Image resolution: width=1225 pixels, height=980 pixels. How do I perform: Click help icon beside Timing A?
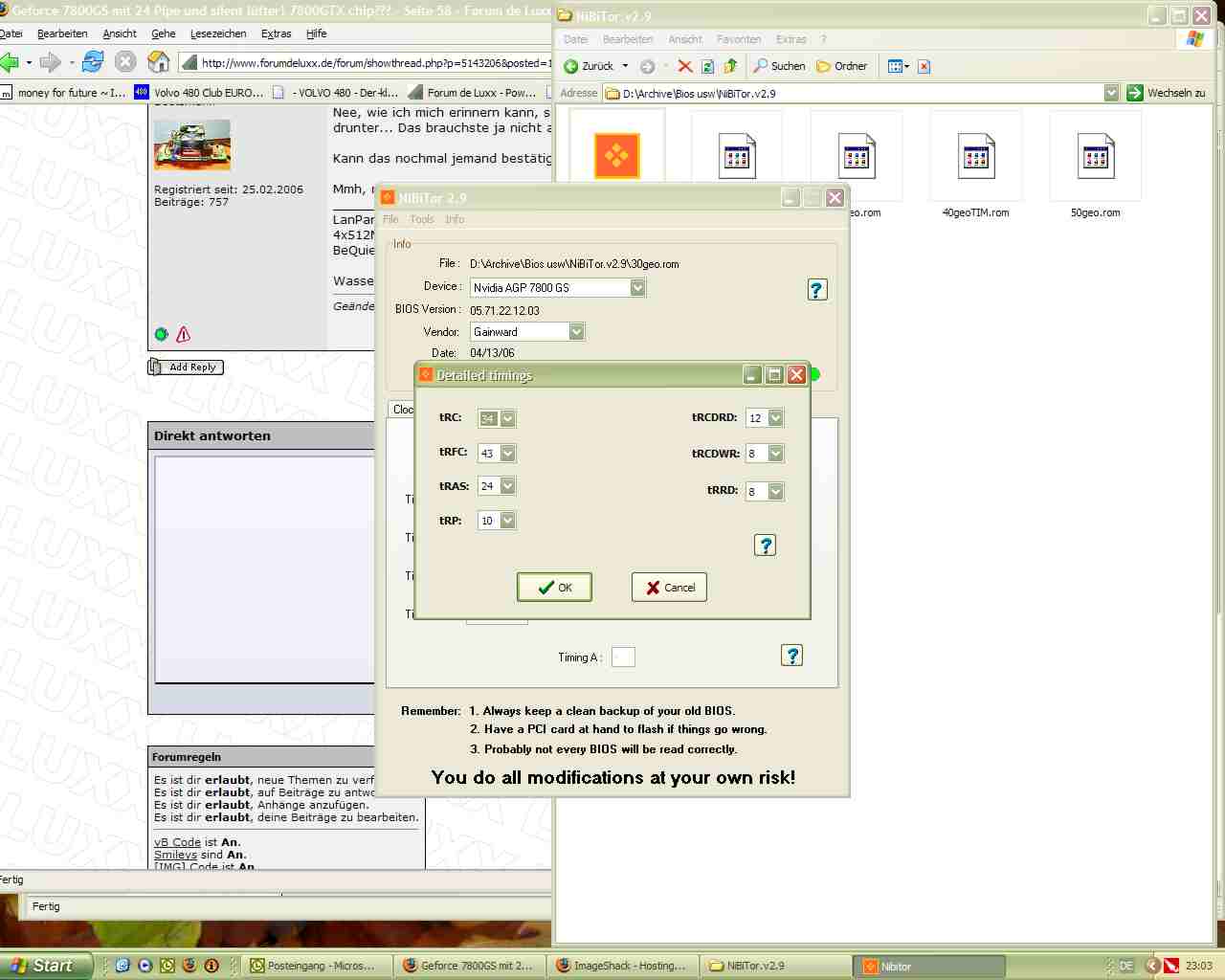791,656
